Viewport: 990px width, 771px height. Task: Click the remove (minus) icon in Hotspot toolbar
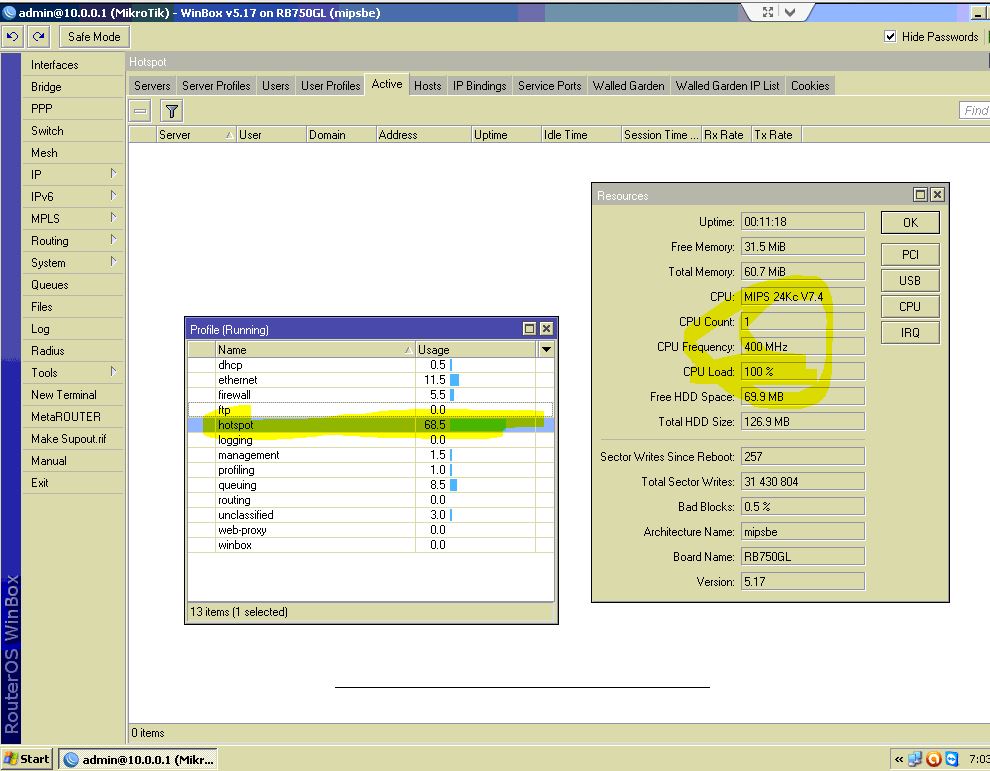pyautogui.click(x=141, y=111)
